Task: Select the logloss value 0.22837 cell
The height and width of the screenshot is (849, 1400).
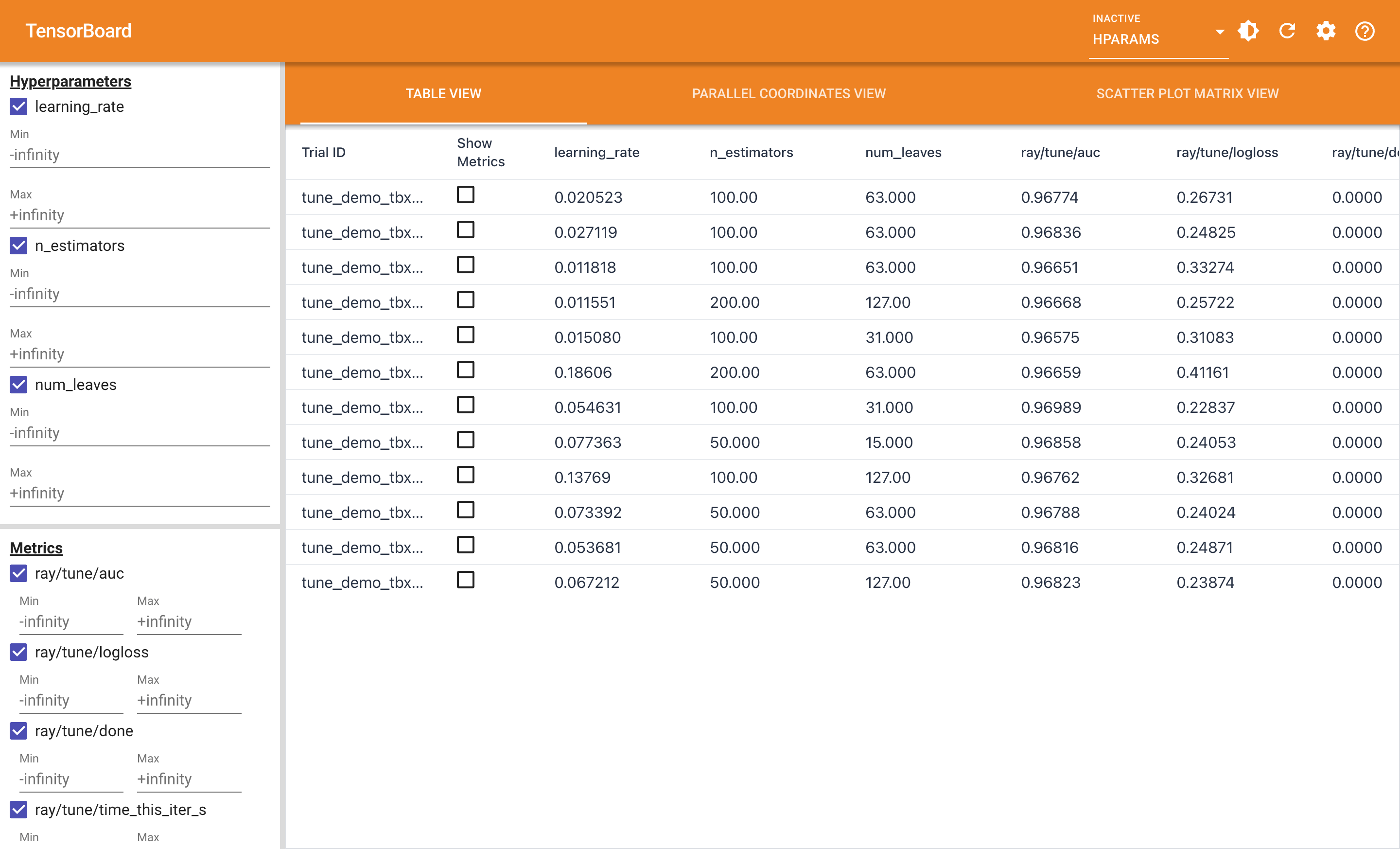Action: point(1205,407)
